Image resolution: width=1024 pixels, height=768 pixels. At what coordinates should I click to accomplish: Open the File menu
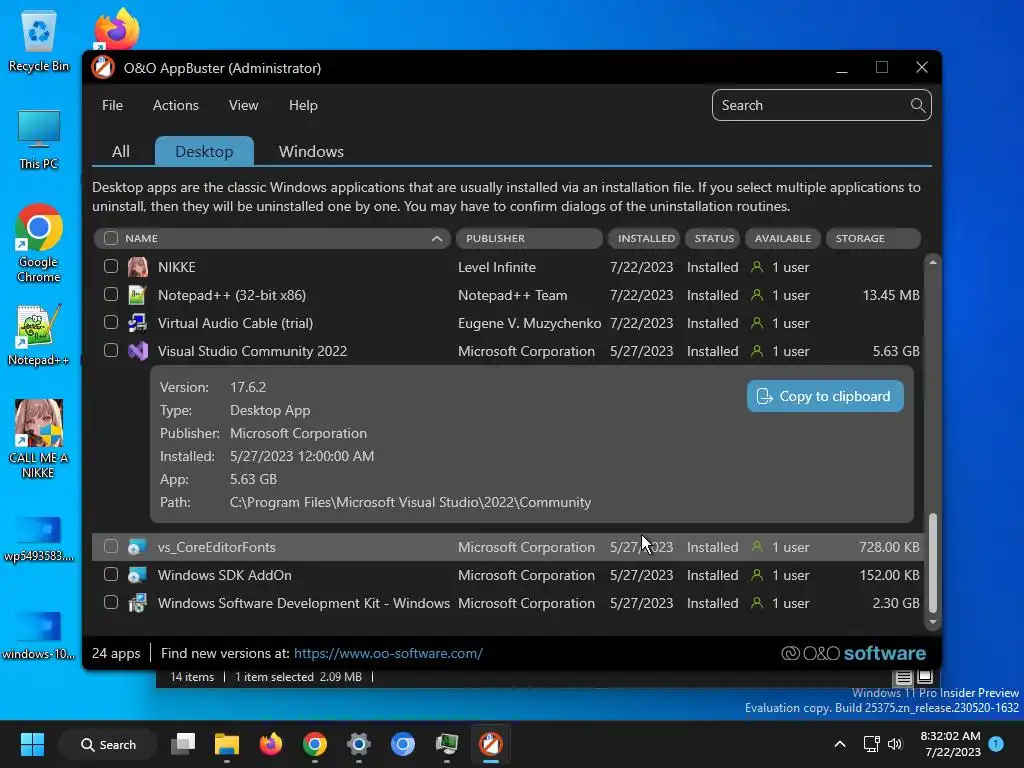tap(112, 105)
